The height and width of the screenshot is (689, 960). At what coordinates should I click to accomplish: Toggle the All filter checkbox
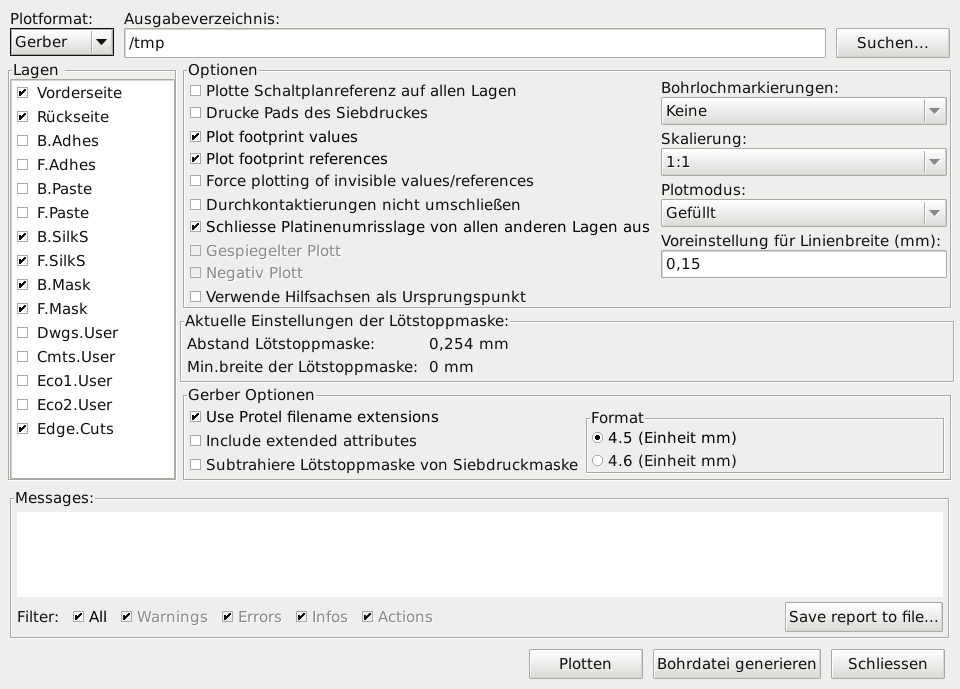(79, 617)
